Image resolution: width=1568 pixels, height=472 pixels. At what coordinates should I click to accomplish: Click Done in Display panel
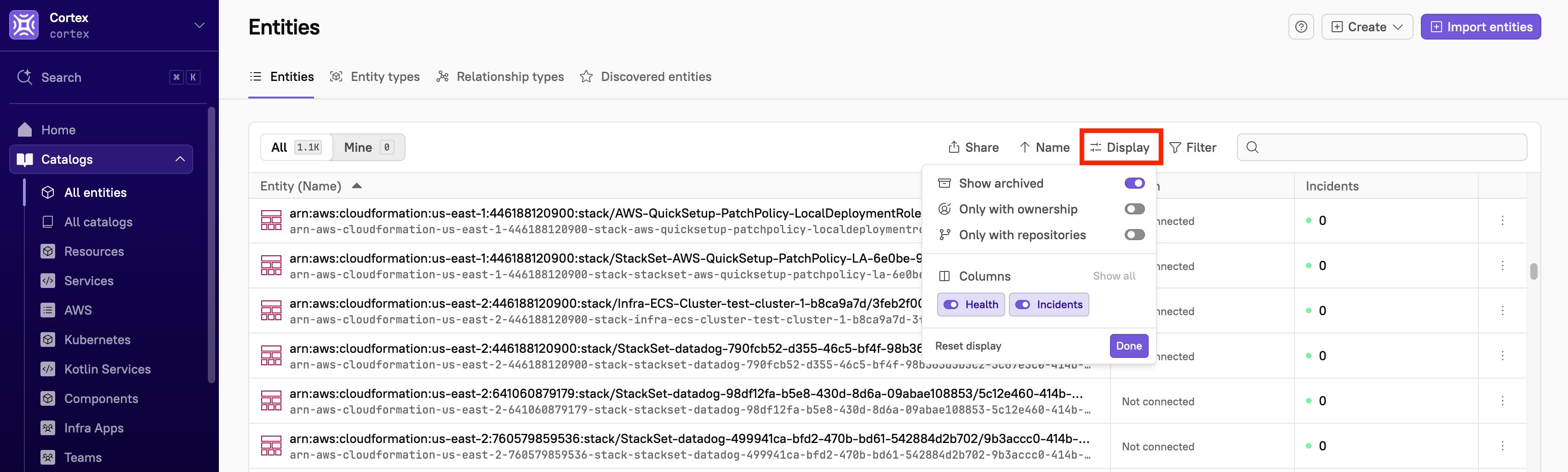click(1128, 346)
